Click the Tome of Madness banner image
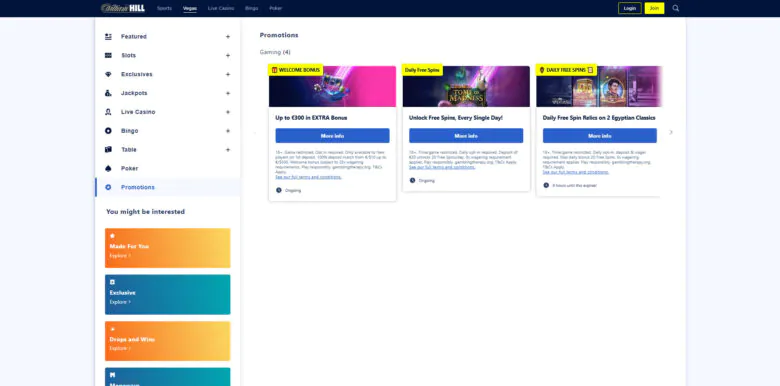780x386 pixels. click(x=466, y=87)
